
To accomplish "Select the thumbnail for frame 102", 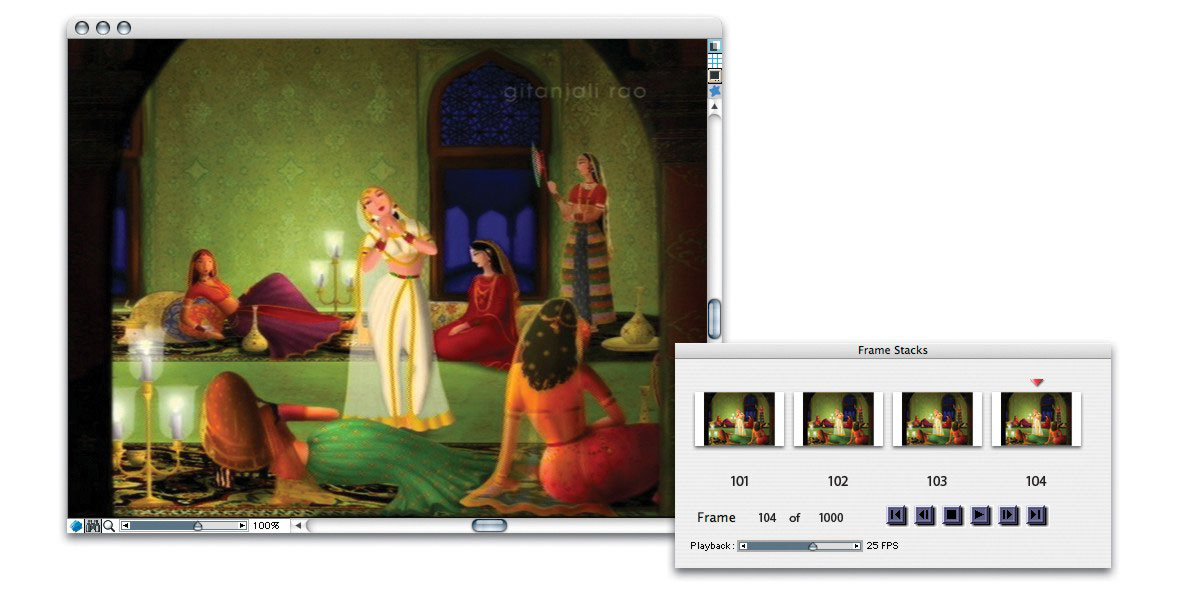I will 837,420.
